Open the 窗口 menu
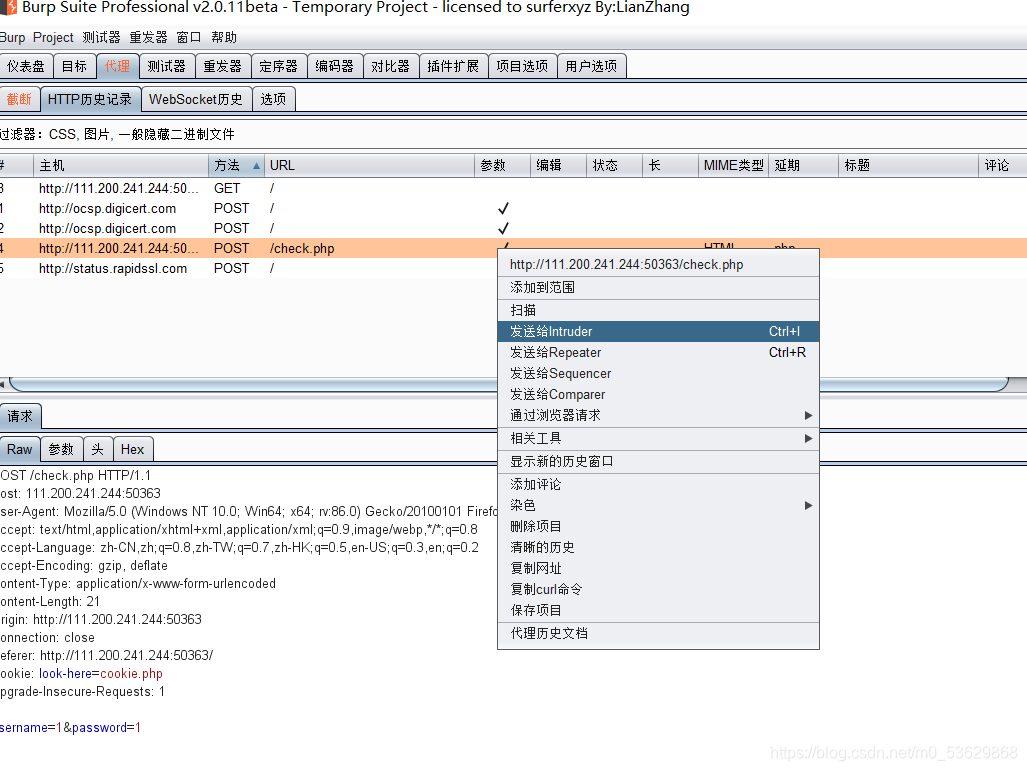This screenshot has width=1027, height=771. pos(189,37)
